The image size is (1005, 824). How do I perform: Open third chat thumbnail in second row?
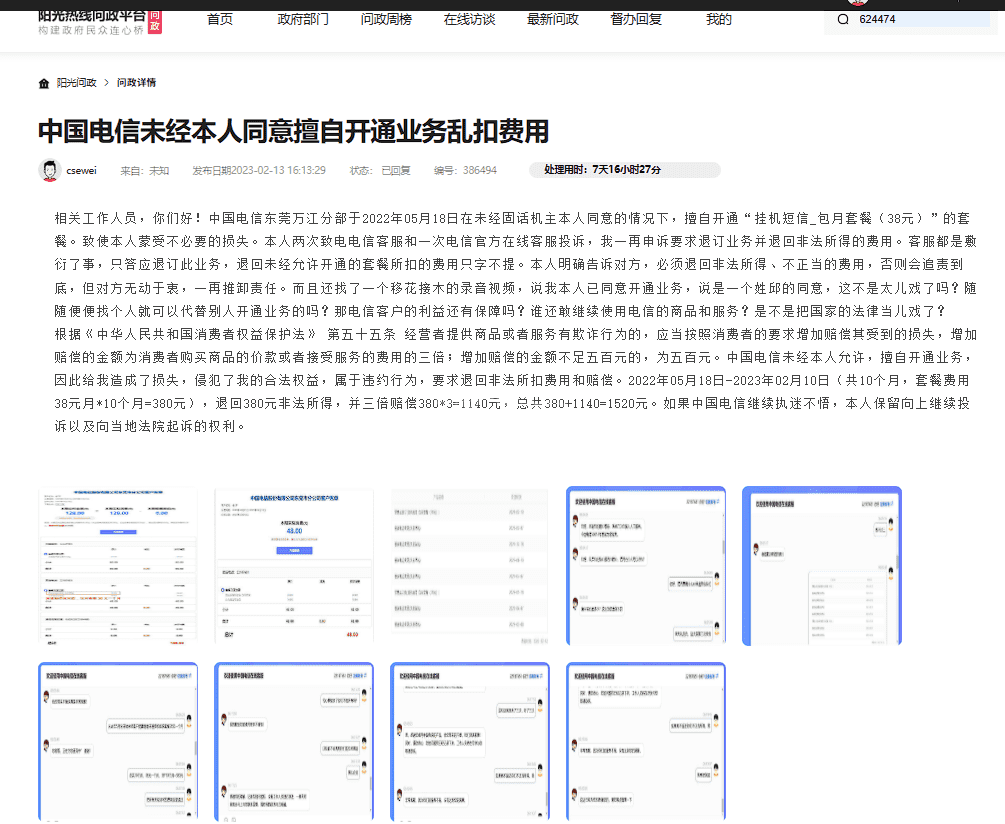click(x=470, y=741)
